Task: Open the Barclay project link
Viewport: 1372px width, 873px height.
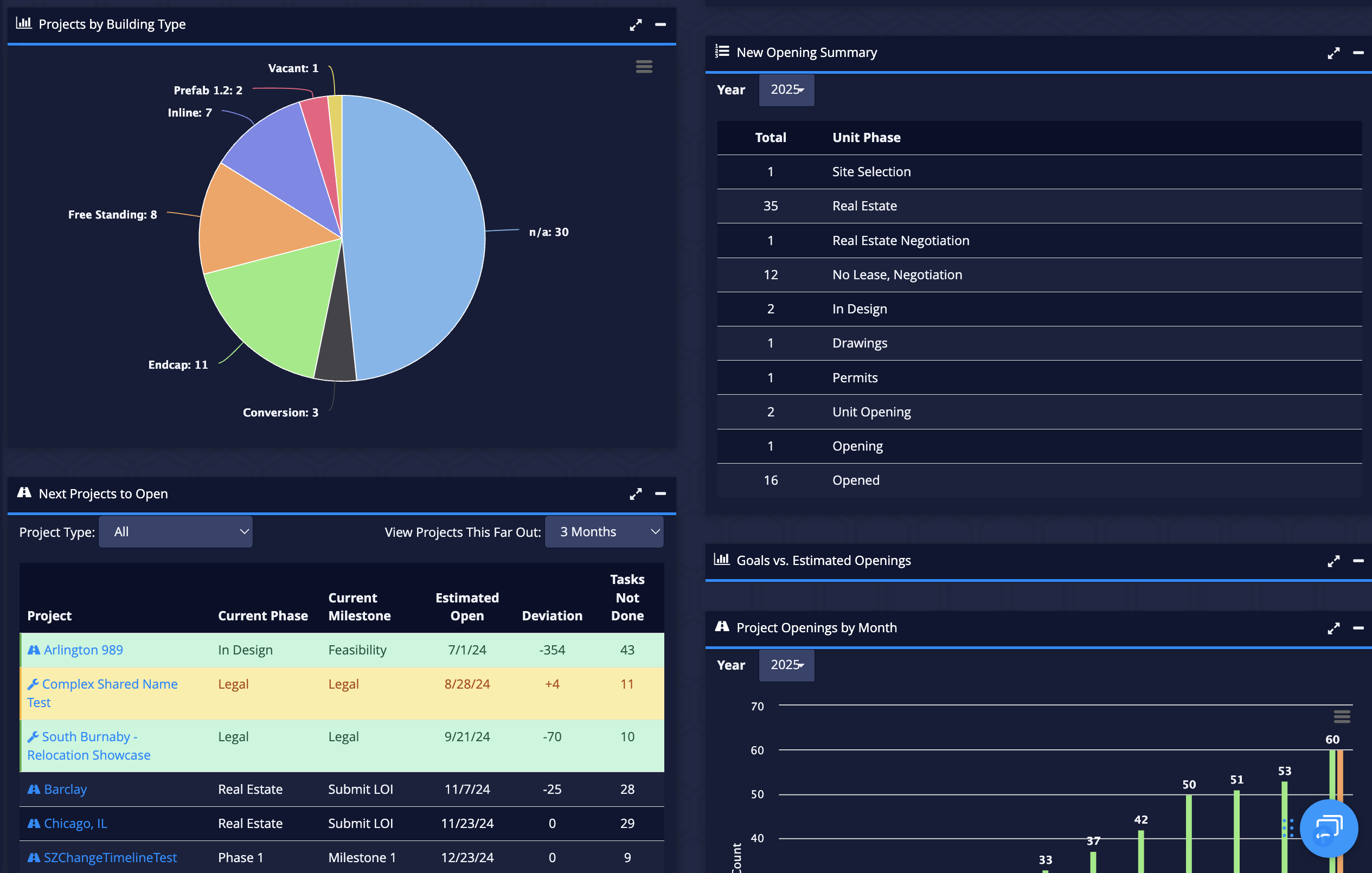Action: coord(65,789)
